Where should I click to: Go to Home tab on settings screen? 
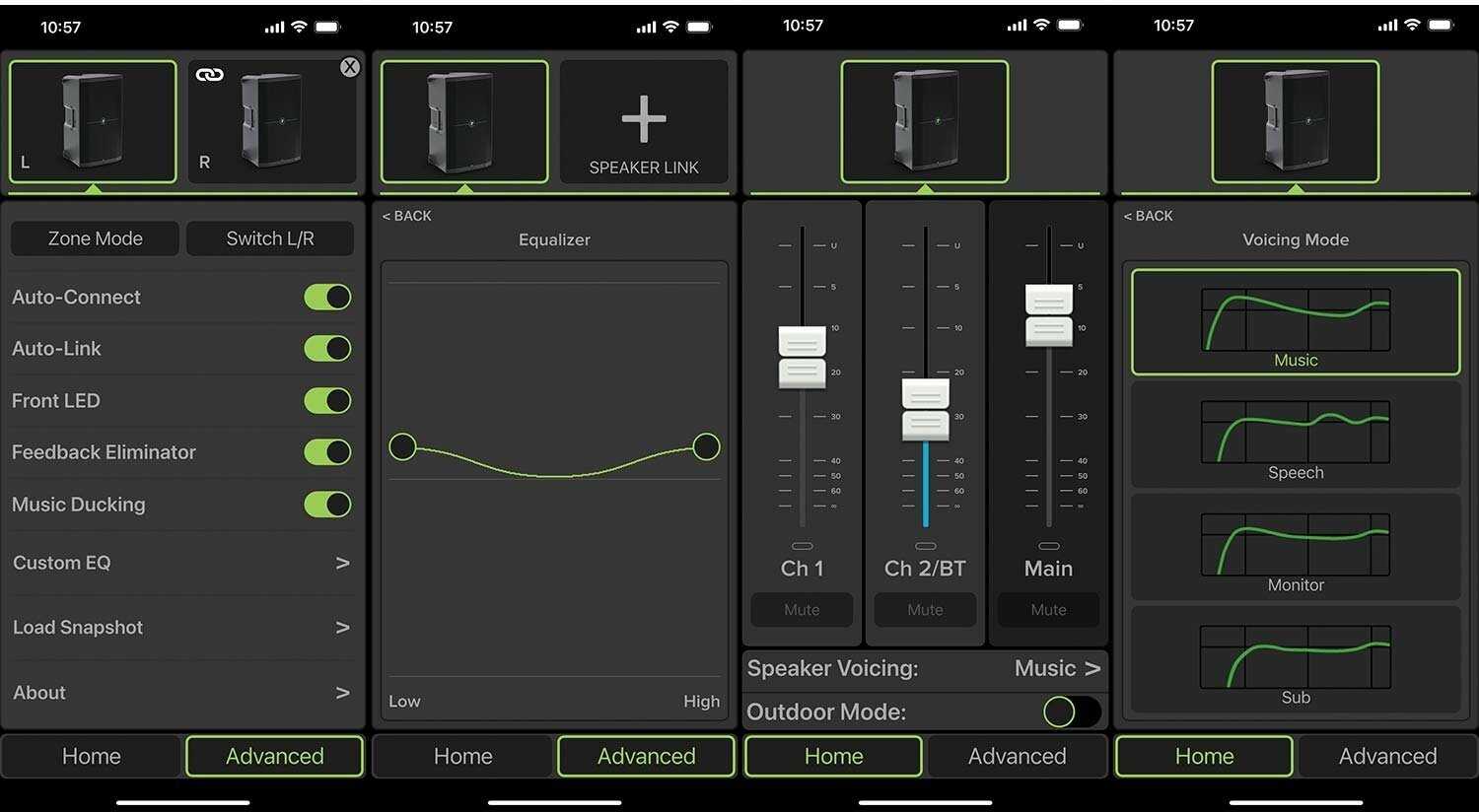pos(92,756)
